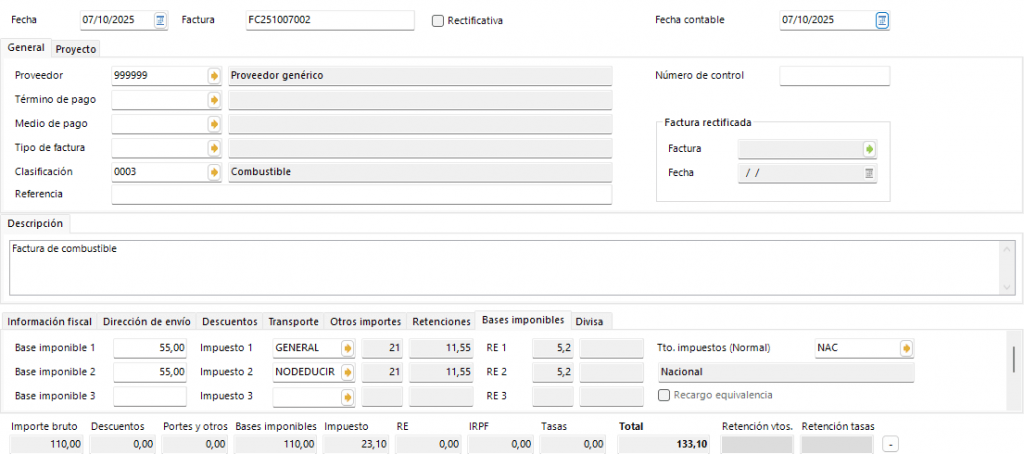Click the Término de pago lookup icon
The height and width of the screenshot is (454, 1024).
(x=214, y=100)
